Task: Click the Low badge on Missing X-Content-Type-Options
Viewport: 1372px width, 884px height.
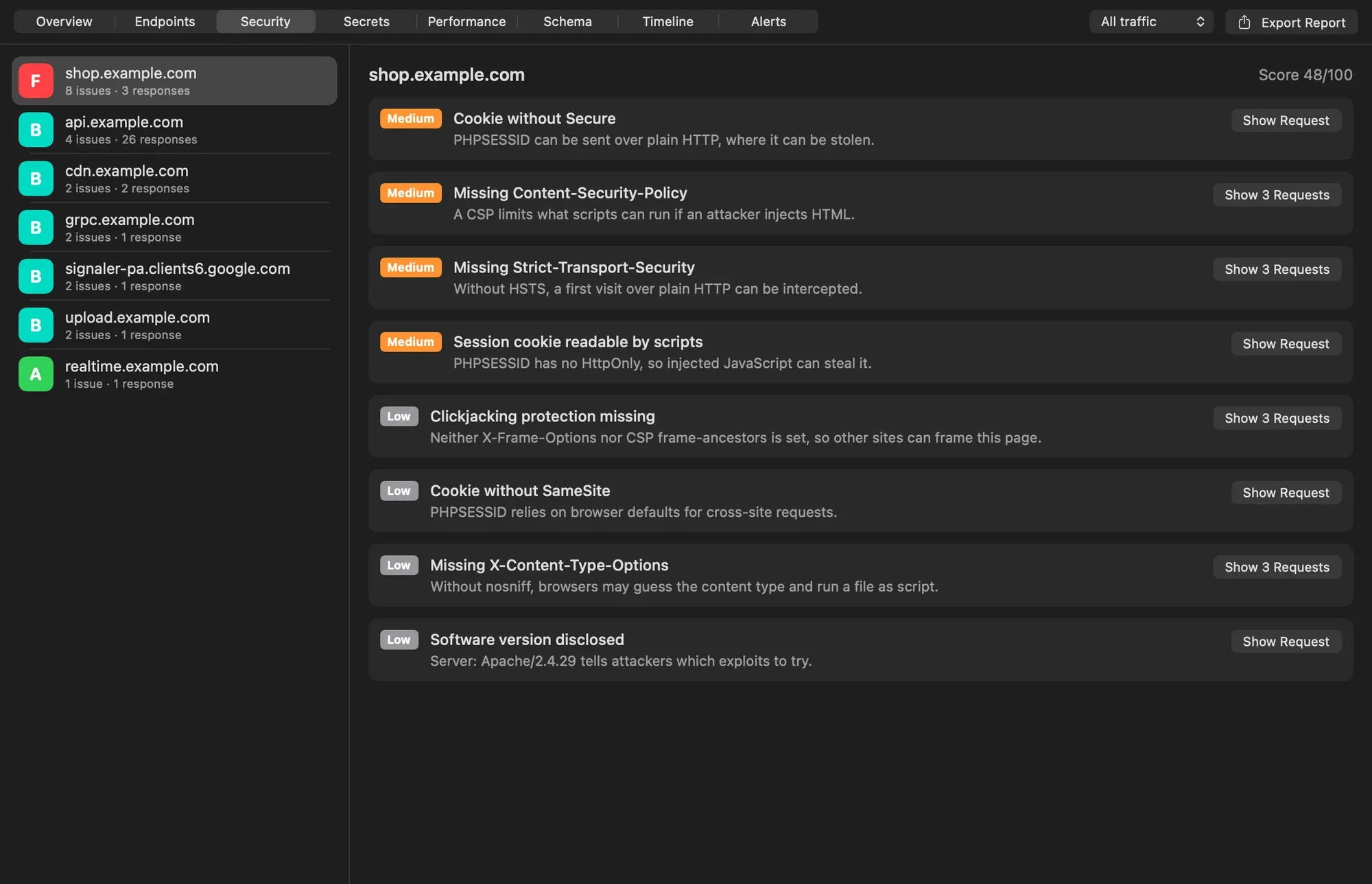Action: (399, 566)
